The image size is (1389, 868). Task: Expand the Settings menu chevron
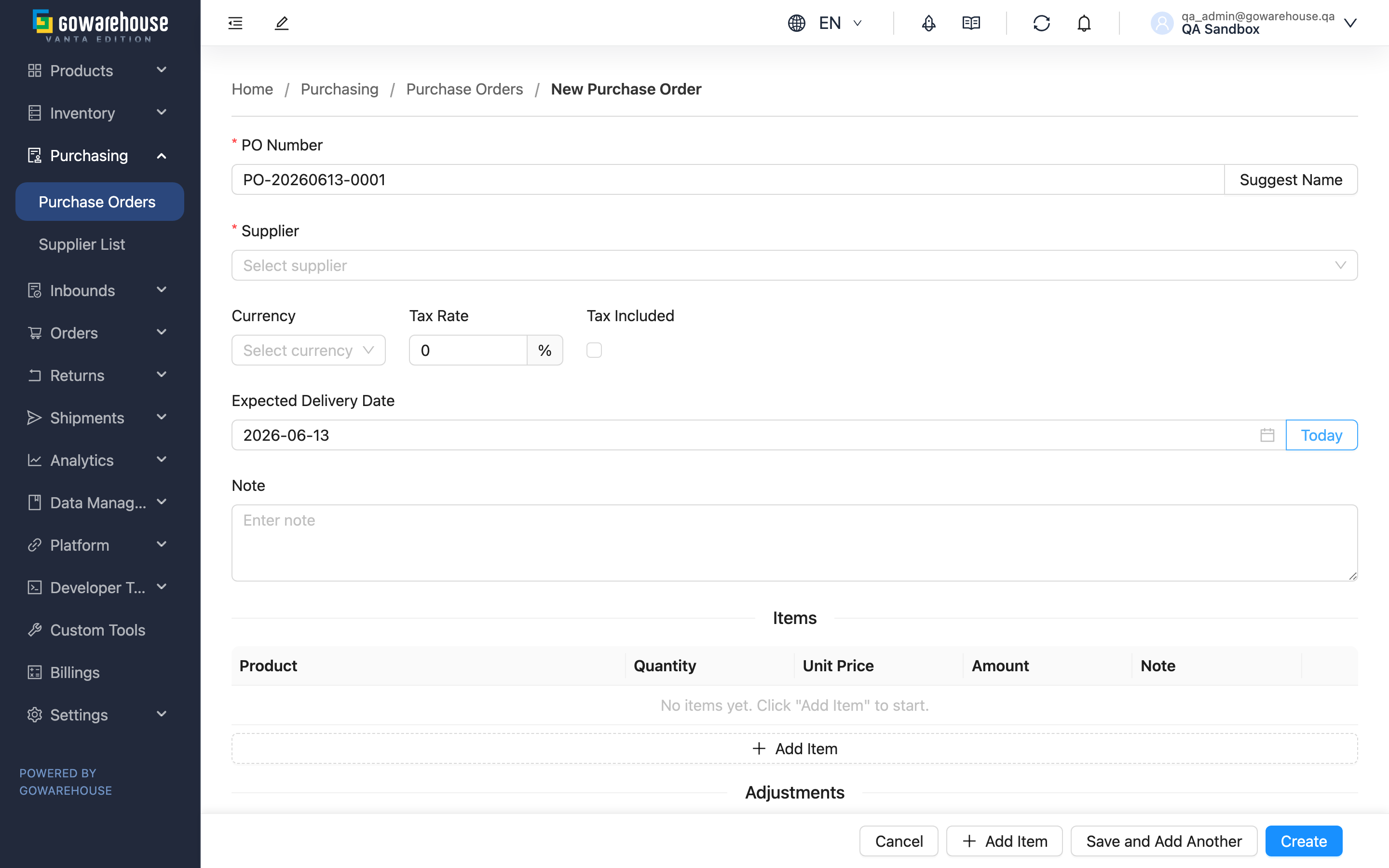(162, 714)
